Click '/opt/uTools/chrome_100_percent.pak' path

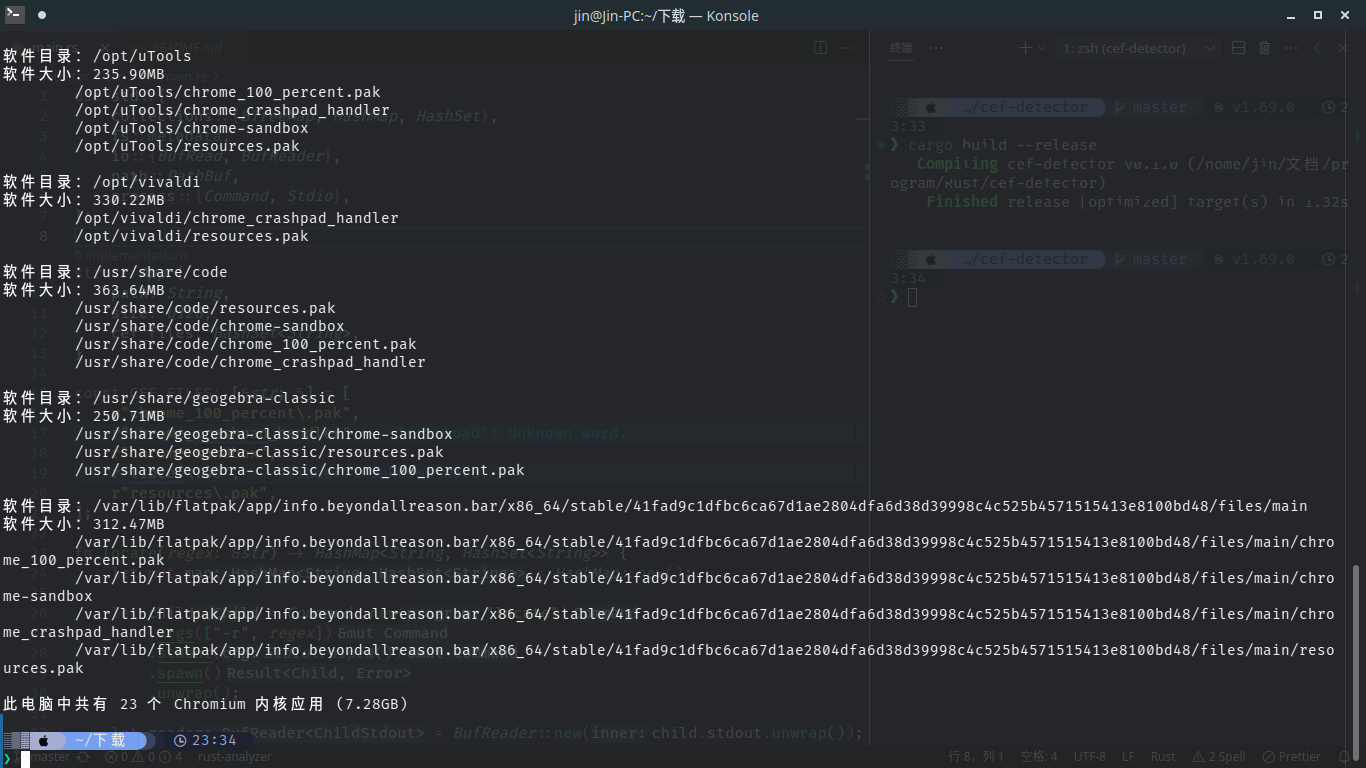(x=228, y=92)
